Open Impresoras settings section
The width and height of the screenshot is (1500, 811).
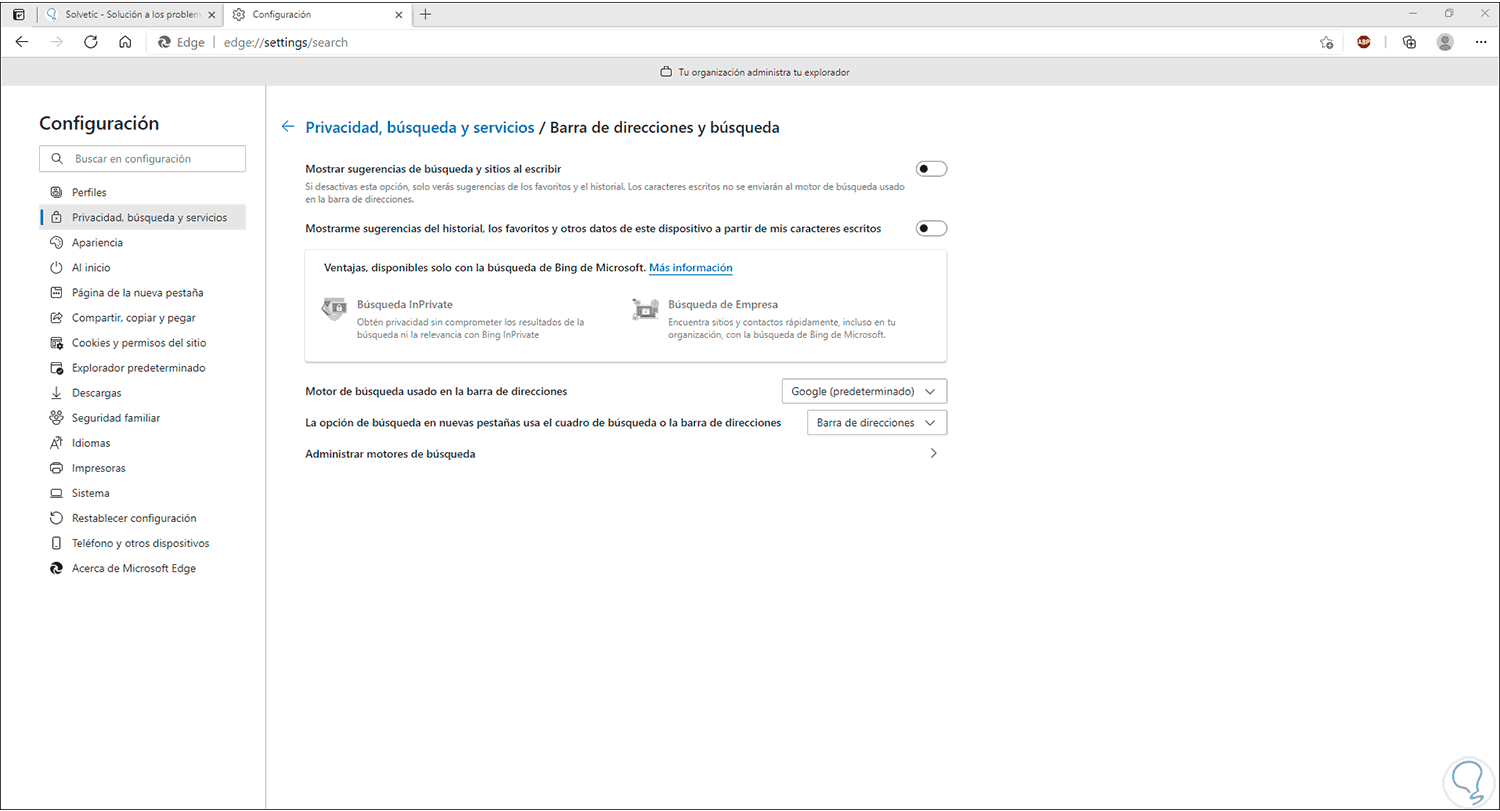(142, 468)
